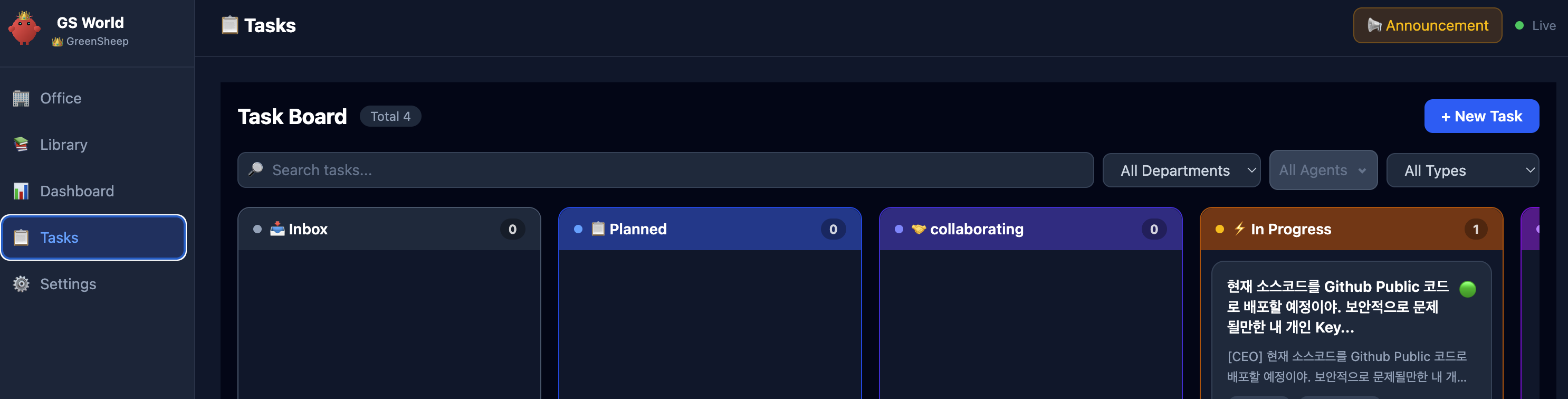
Task: Click the Inbox tray icon
Action: (278, 229)
